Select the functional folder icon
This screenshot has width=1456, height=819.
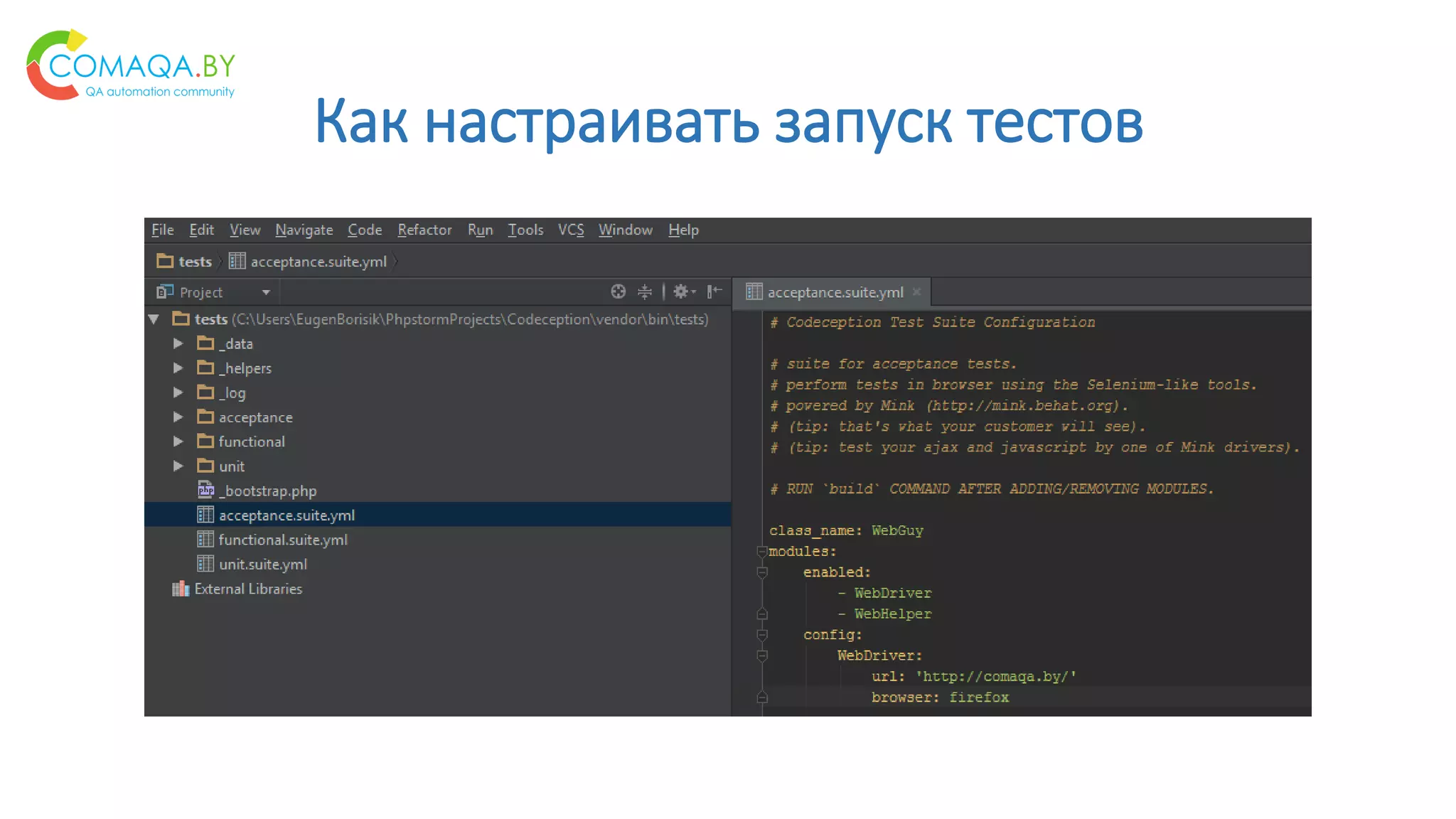205,441
